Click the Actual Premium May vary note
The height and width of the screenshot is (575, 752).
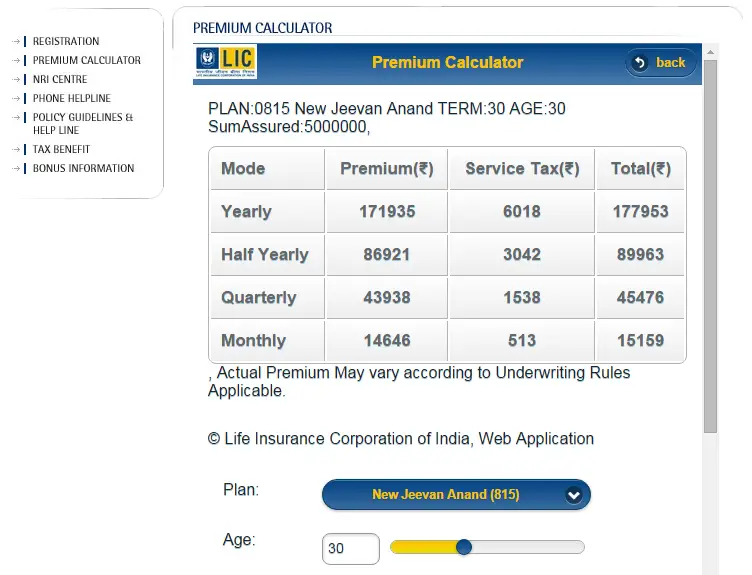point(419,382)
